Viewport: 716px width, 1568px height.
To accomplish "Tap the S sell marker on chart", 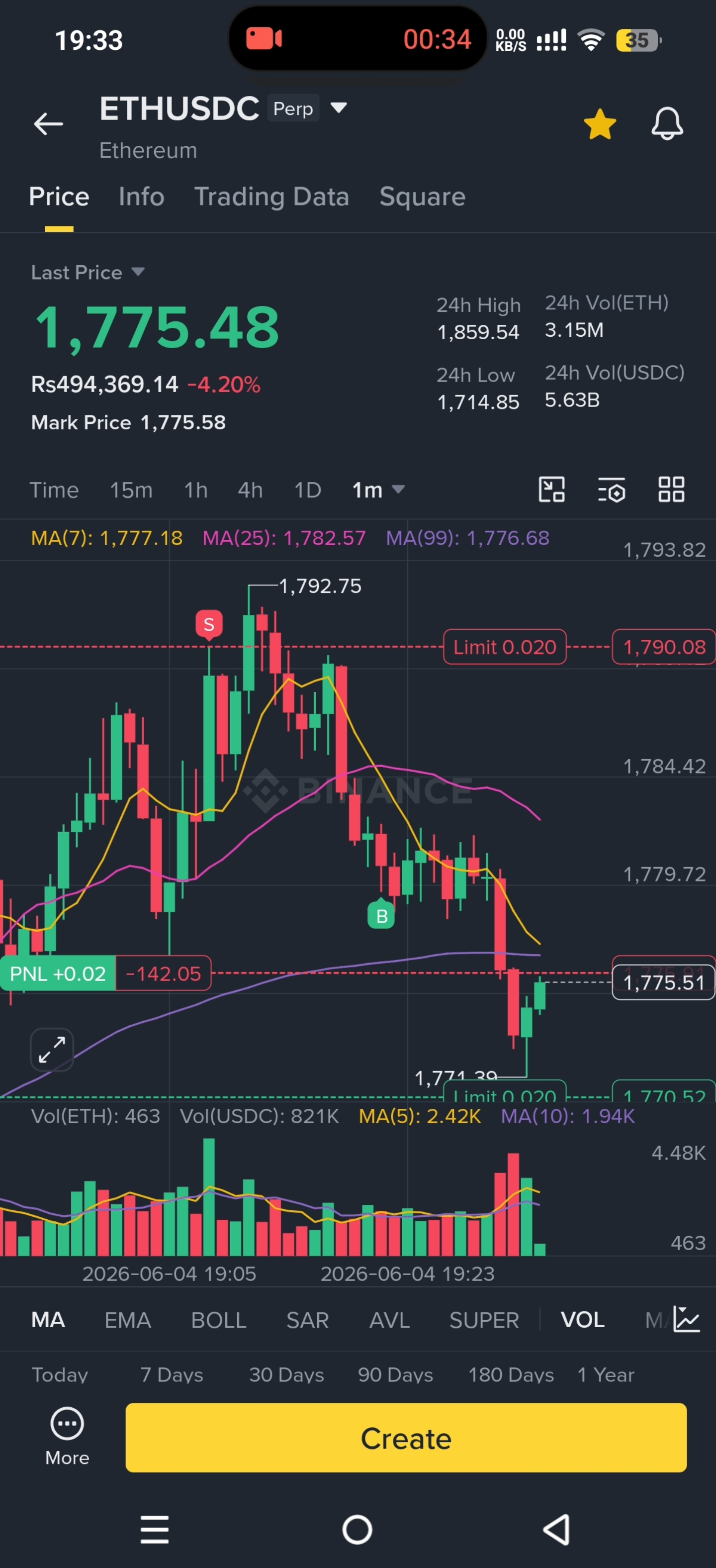I will [209, 624].
